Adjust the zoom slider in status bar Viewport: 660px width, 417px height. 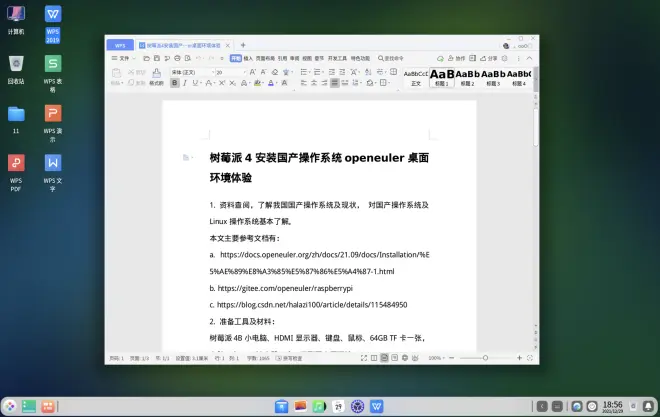tap(485, 358)
